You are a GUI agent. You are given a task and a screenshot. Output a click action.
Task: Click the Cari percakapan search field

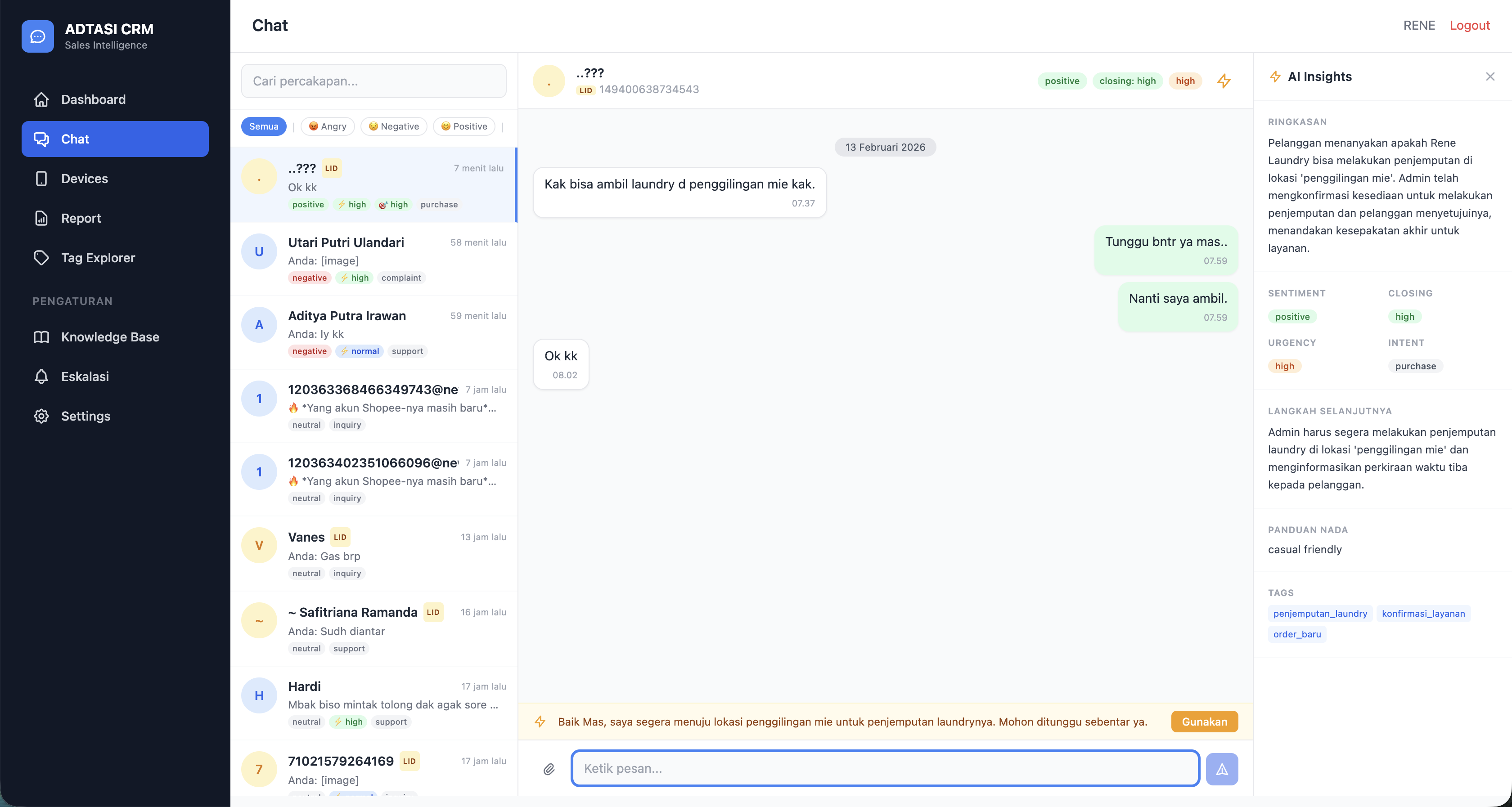point(373,81)
